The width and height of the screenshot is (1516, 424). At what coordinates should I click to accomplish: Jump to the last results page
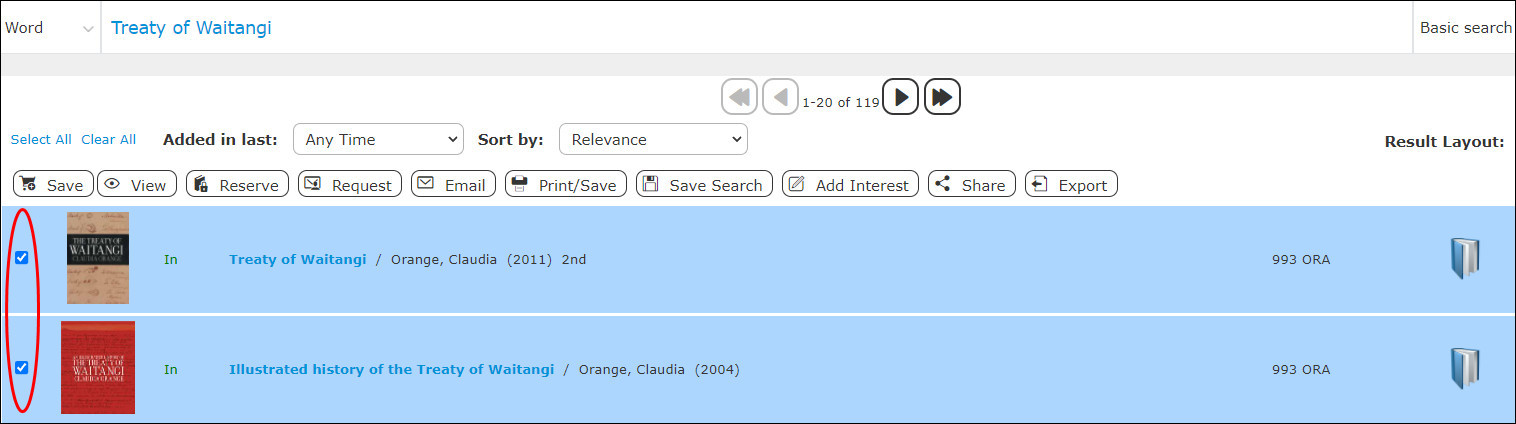point(942,97)
